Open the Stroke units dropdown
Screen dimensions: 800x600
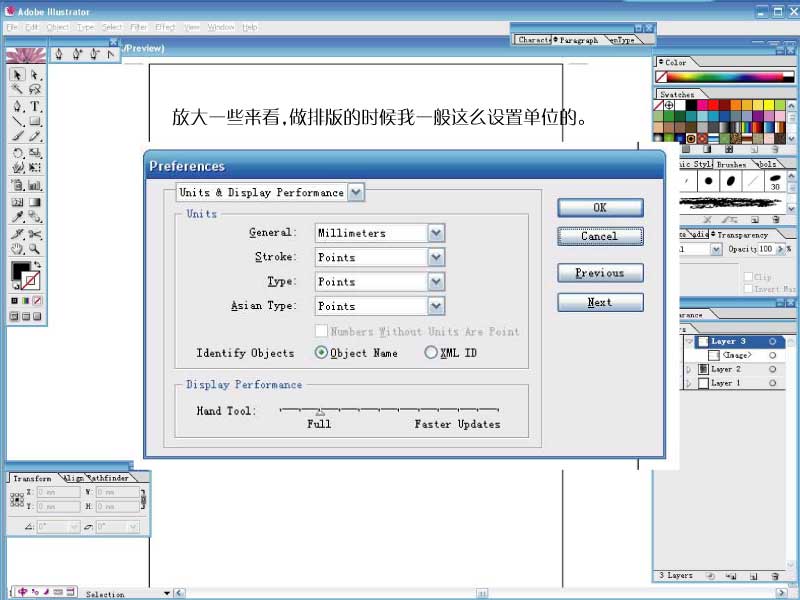[x=436, y=257]
